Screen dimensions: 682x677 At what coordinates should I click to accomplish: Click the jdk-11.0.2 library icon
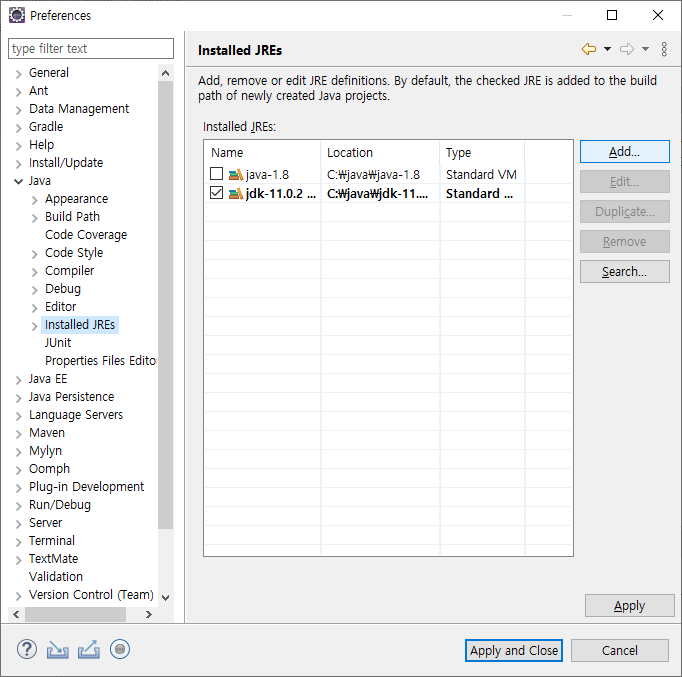(235, 193)
